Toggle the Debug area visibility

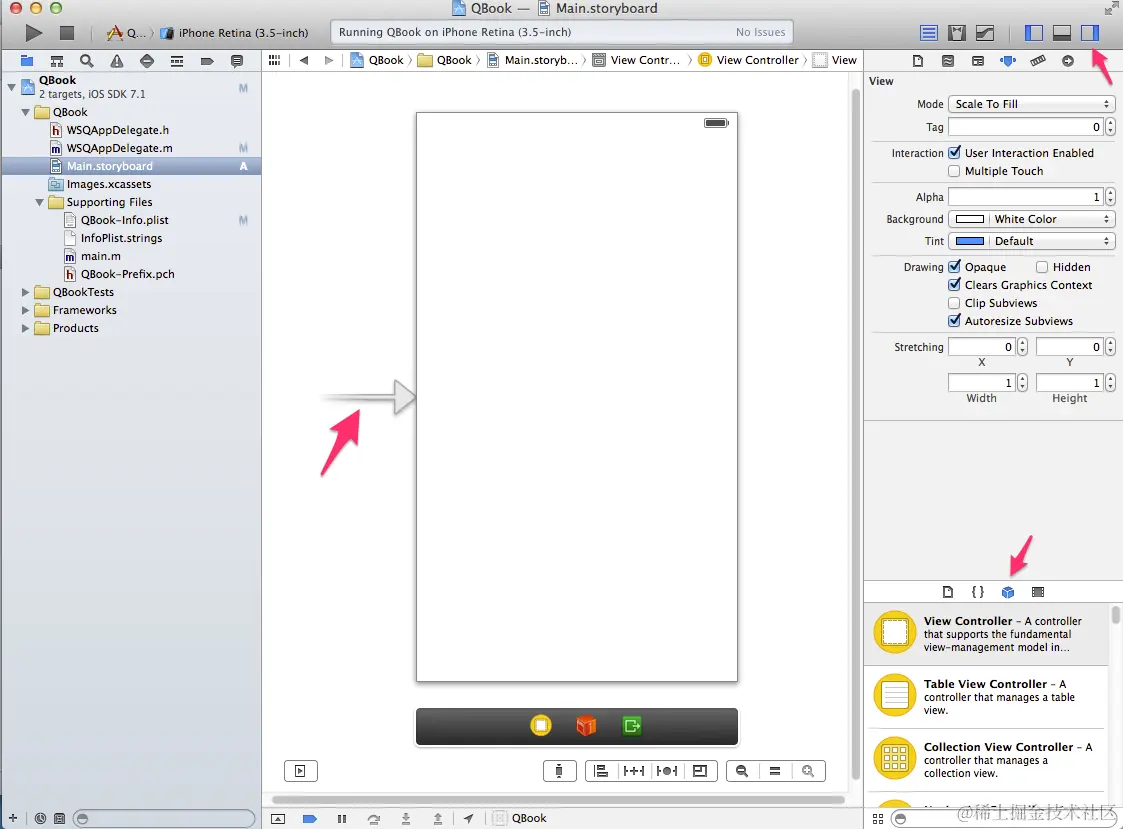coord(1061,33)
